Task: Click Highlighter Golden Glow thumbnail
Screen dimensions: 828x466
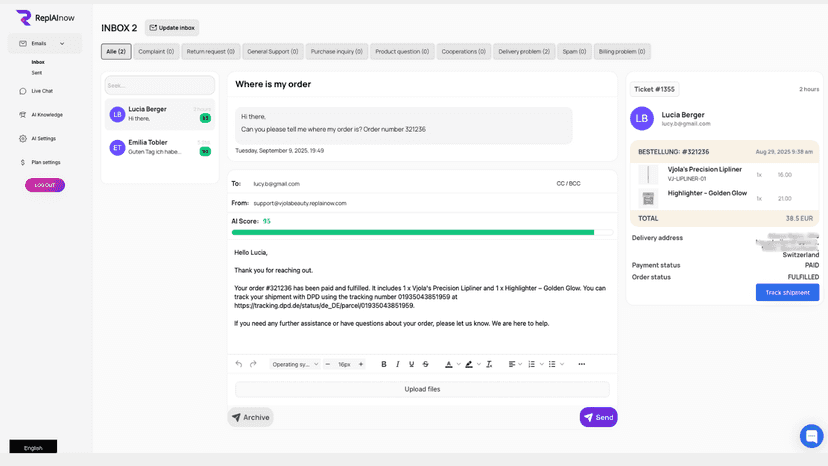Action: point(648,198)
